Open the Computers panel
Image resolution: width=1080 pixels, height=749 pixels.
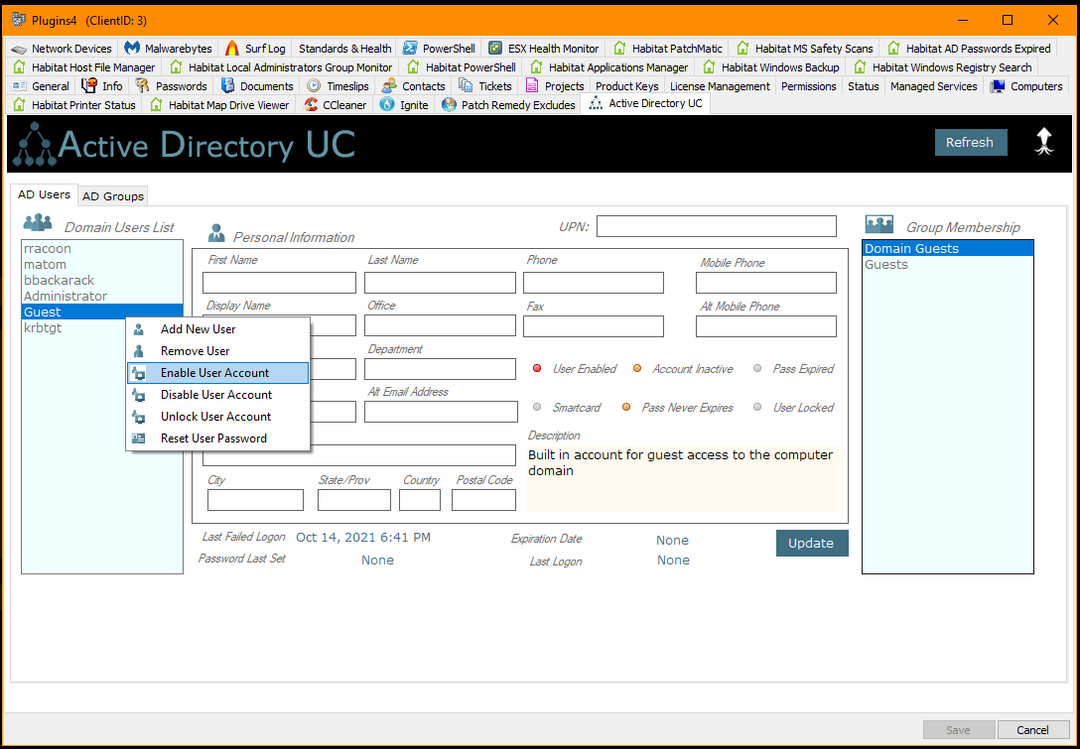pos(1027,86)
